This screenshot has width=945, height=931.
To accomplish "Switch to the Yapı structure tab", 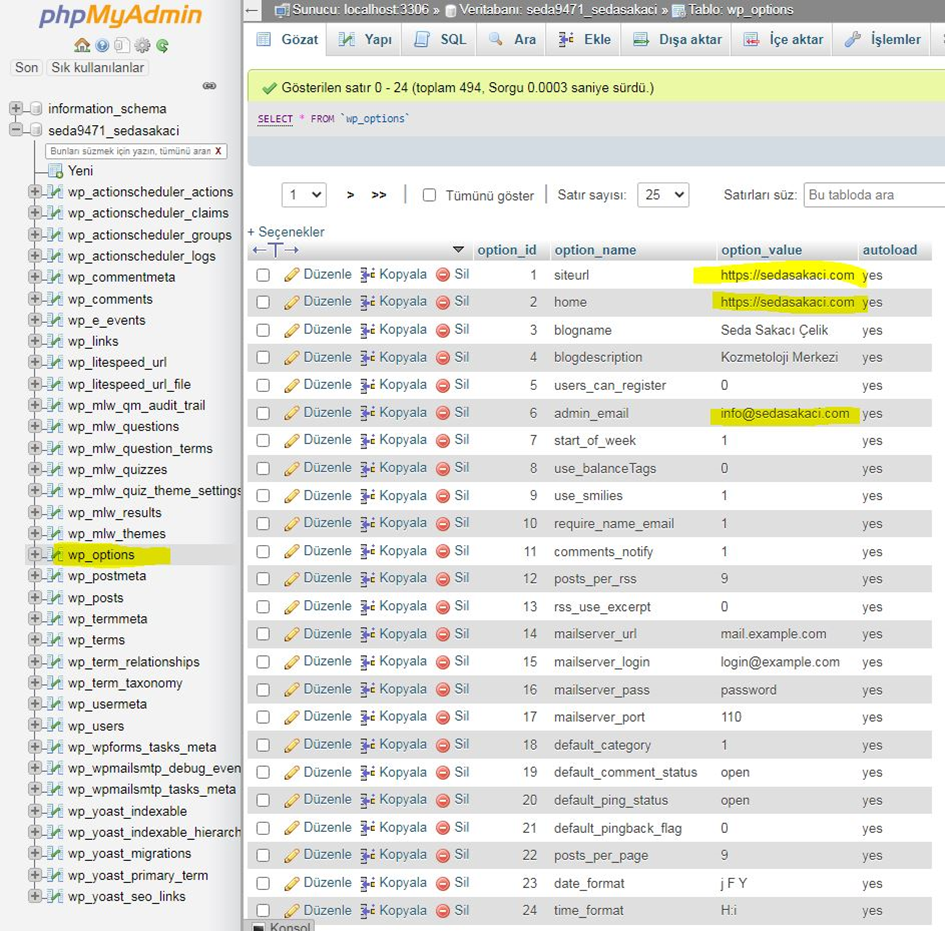I will (x=365, y=40).
